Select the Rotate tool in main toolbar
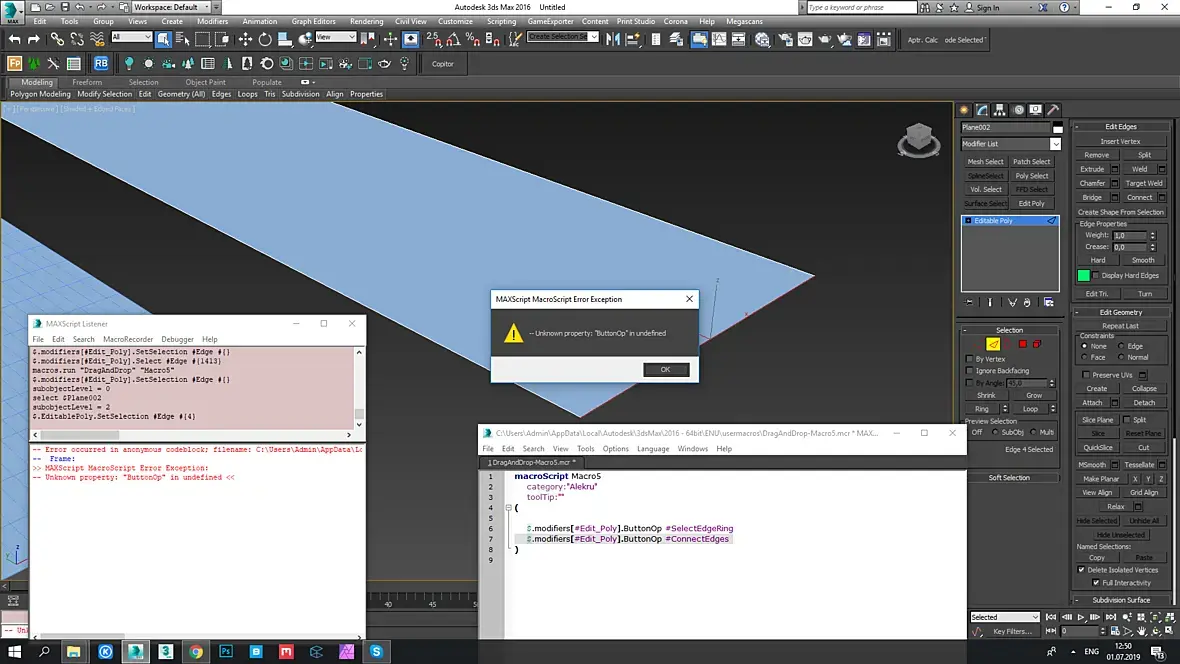Image resolution: width=1180 pixels, height=664 pixels. 265,39
